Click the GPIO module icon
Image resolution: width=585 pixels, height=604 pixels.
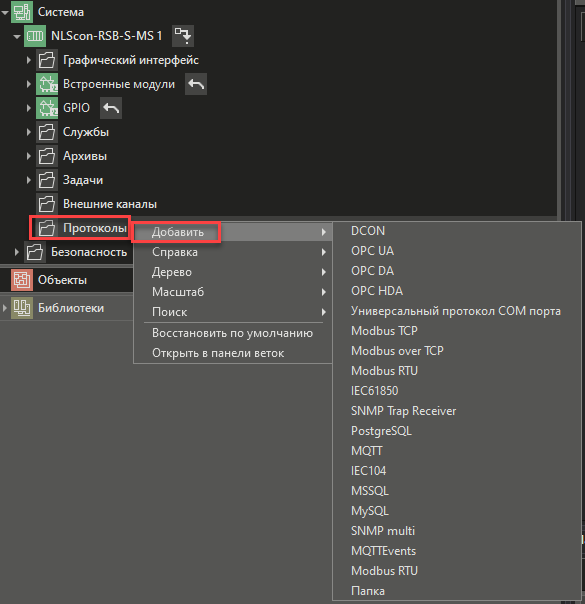tap(47, 108)
